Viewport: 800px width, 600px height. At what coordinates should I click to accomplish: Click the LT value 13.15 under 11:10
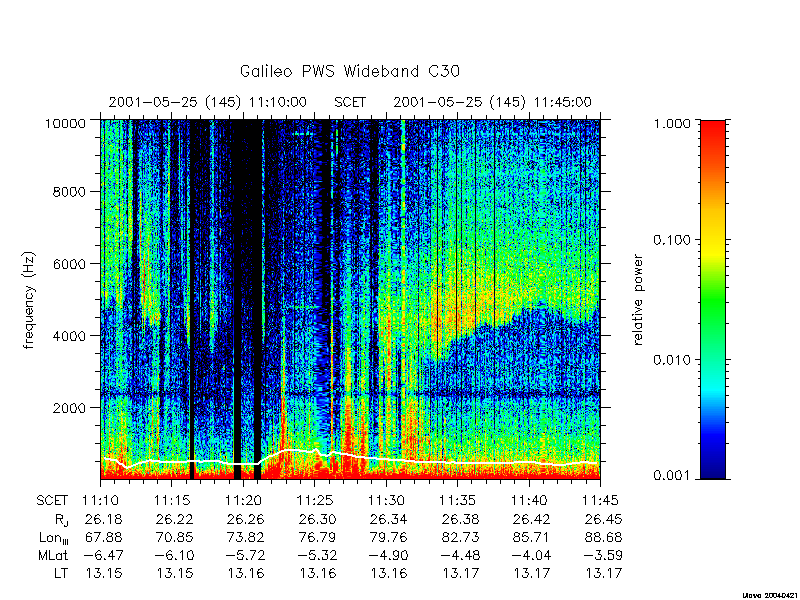click(104, 573)
